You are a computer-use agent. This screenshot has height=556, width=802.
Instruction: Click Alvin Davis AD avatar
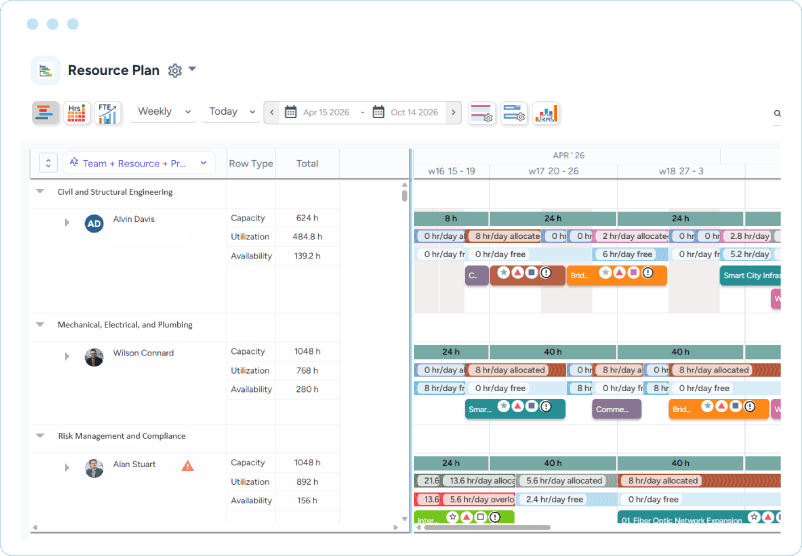tap(94, 224)
